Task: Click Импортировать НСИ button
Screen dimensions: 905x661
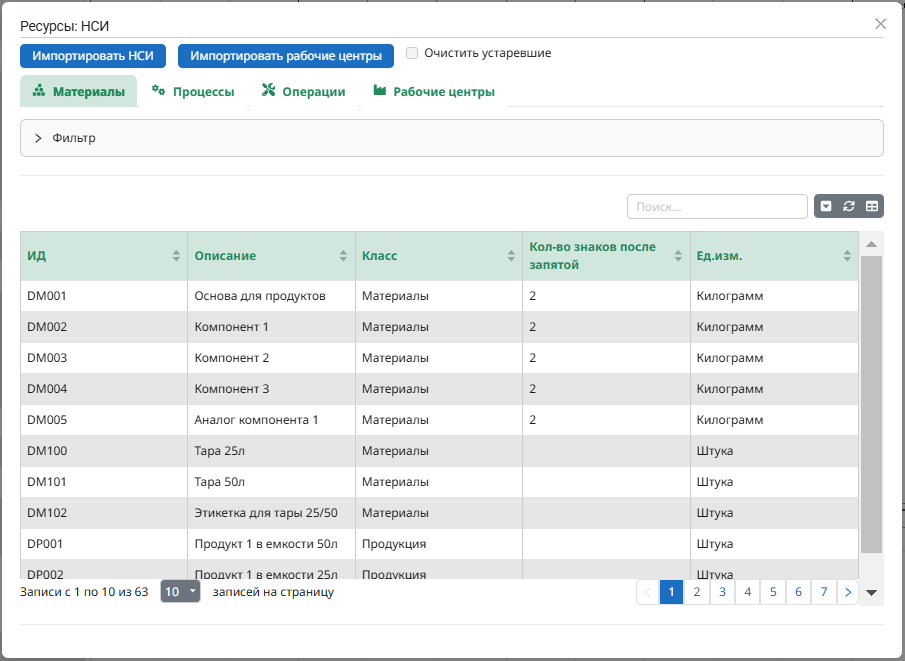Action: [x=93, y=56]
